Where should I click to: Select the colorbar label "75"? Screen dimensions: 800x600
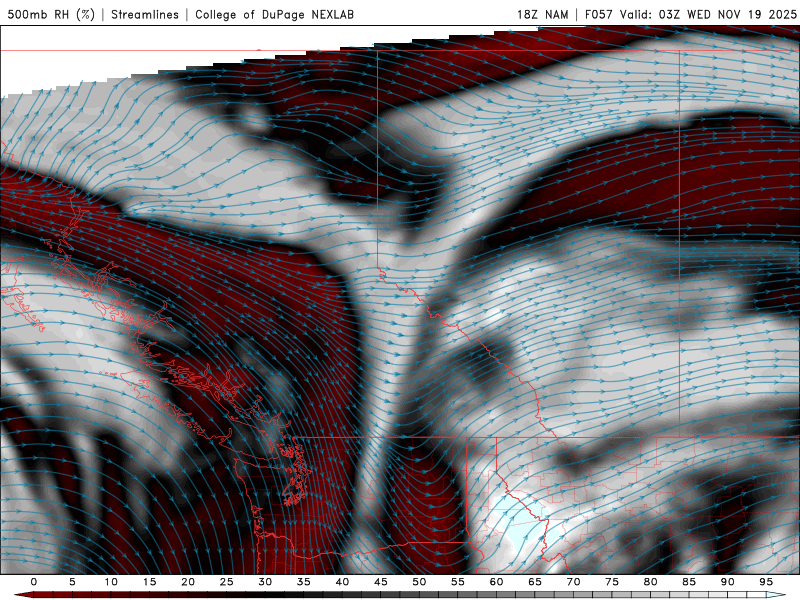(612, 582)
